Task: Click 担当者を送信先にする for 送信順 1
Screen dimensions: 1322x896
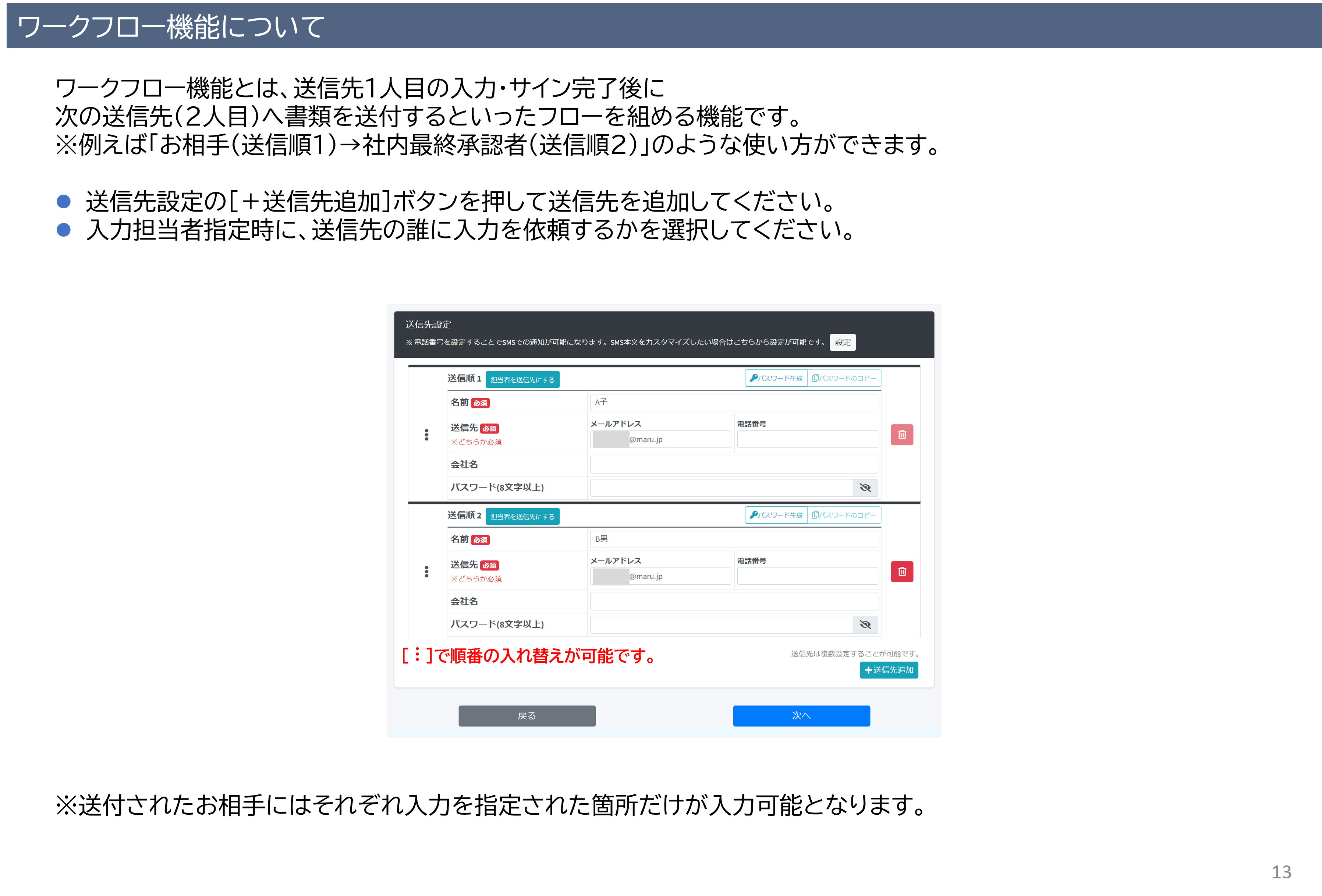Action: tap(522, 379)
